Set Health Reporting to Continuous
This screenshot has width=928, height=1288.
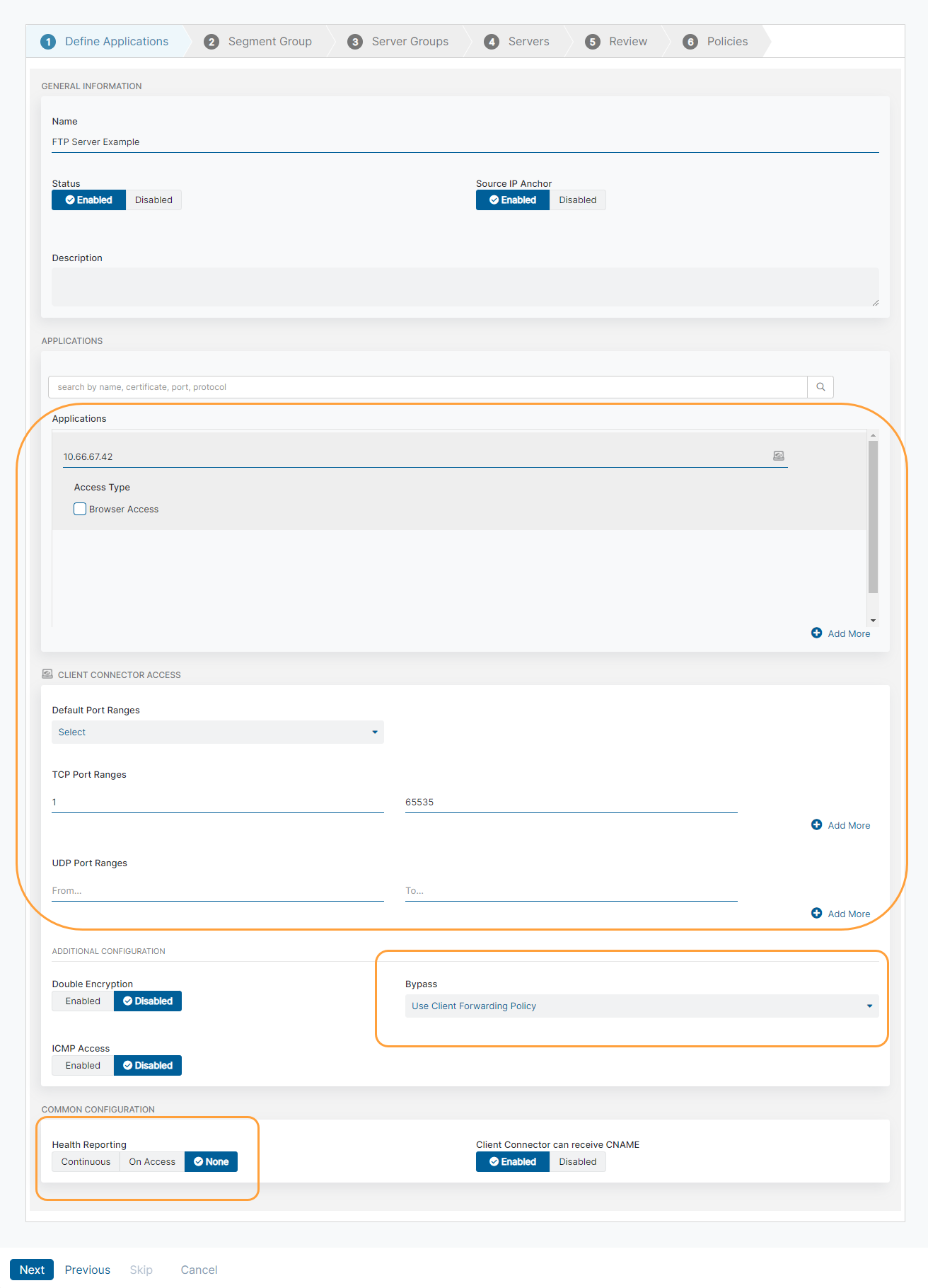point(86,1162)
